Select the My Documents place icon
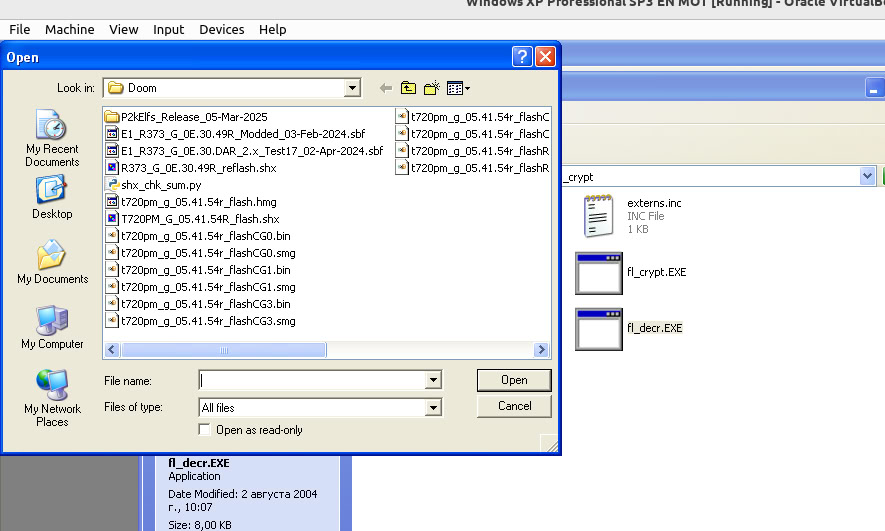 click(52, 262)
